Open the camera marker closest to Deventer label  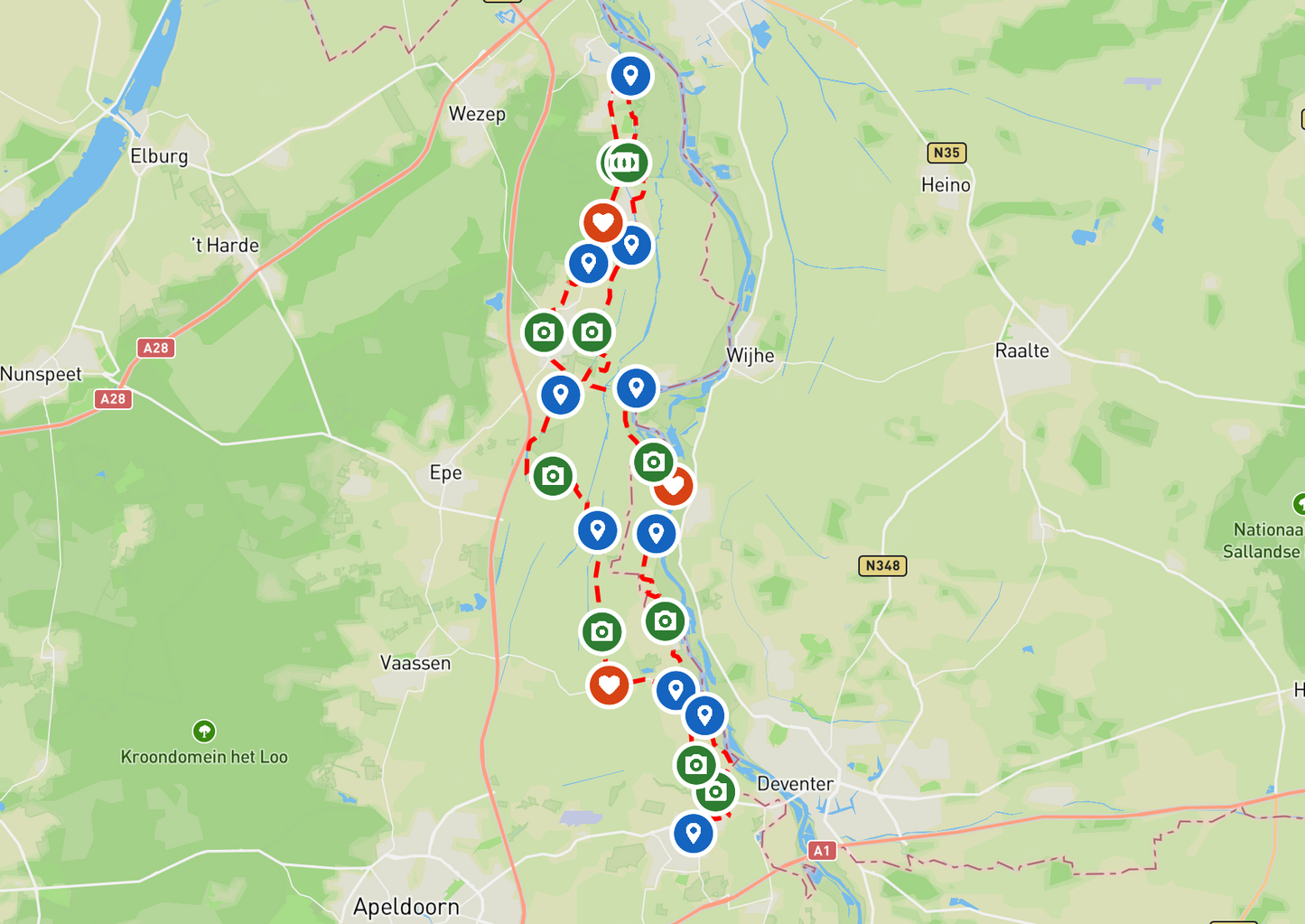click(715, 793)
